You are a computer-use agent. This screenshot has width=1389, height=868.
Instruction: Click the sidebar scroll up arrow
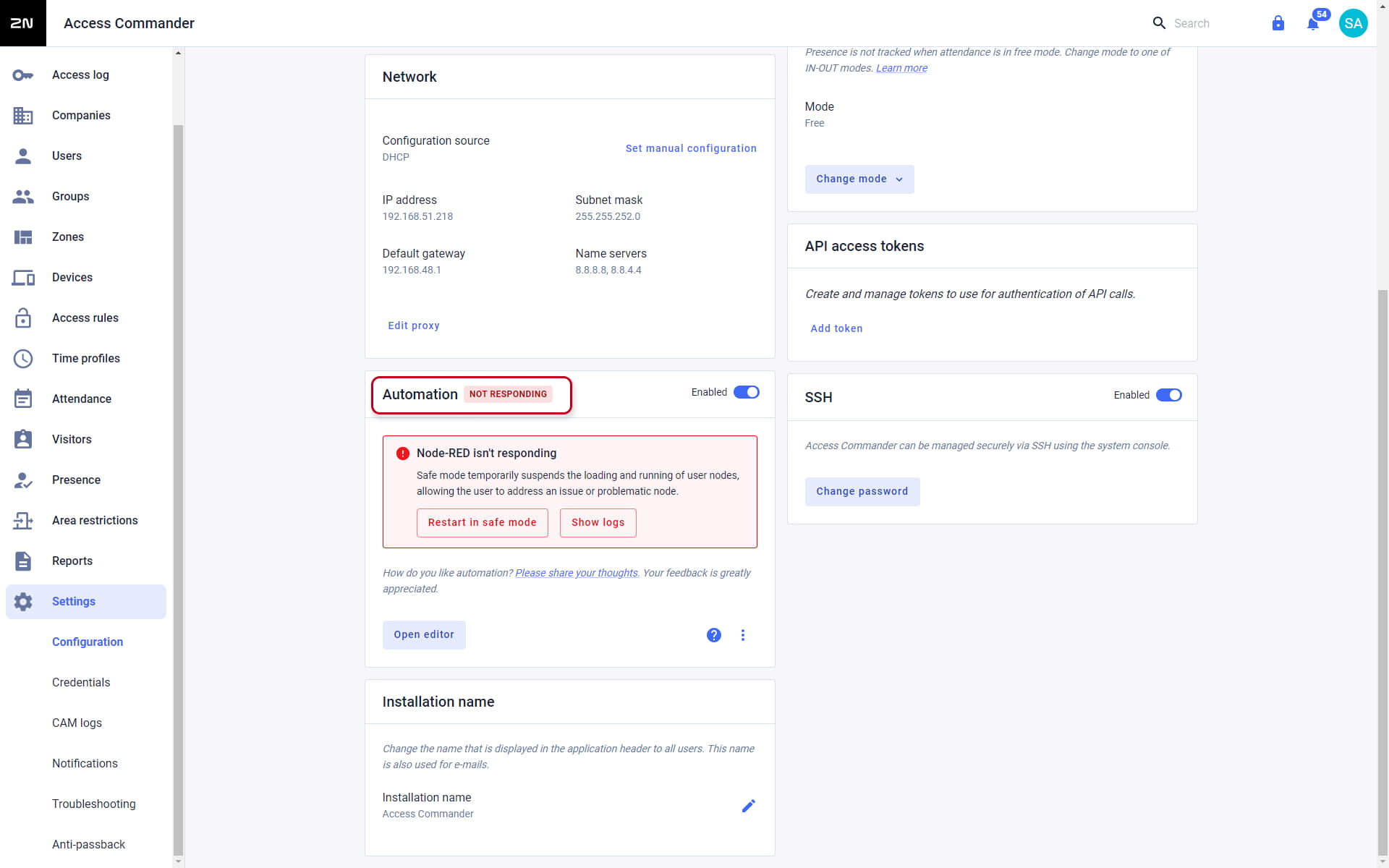pos(178,53)
